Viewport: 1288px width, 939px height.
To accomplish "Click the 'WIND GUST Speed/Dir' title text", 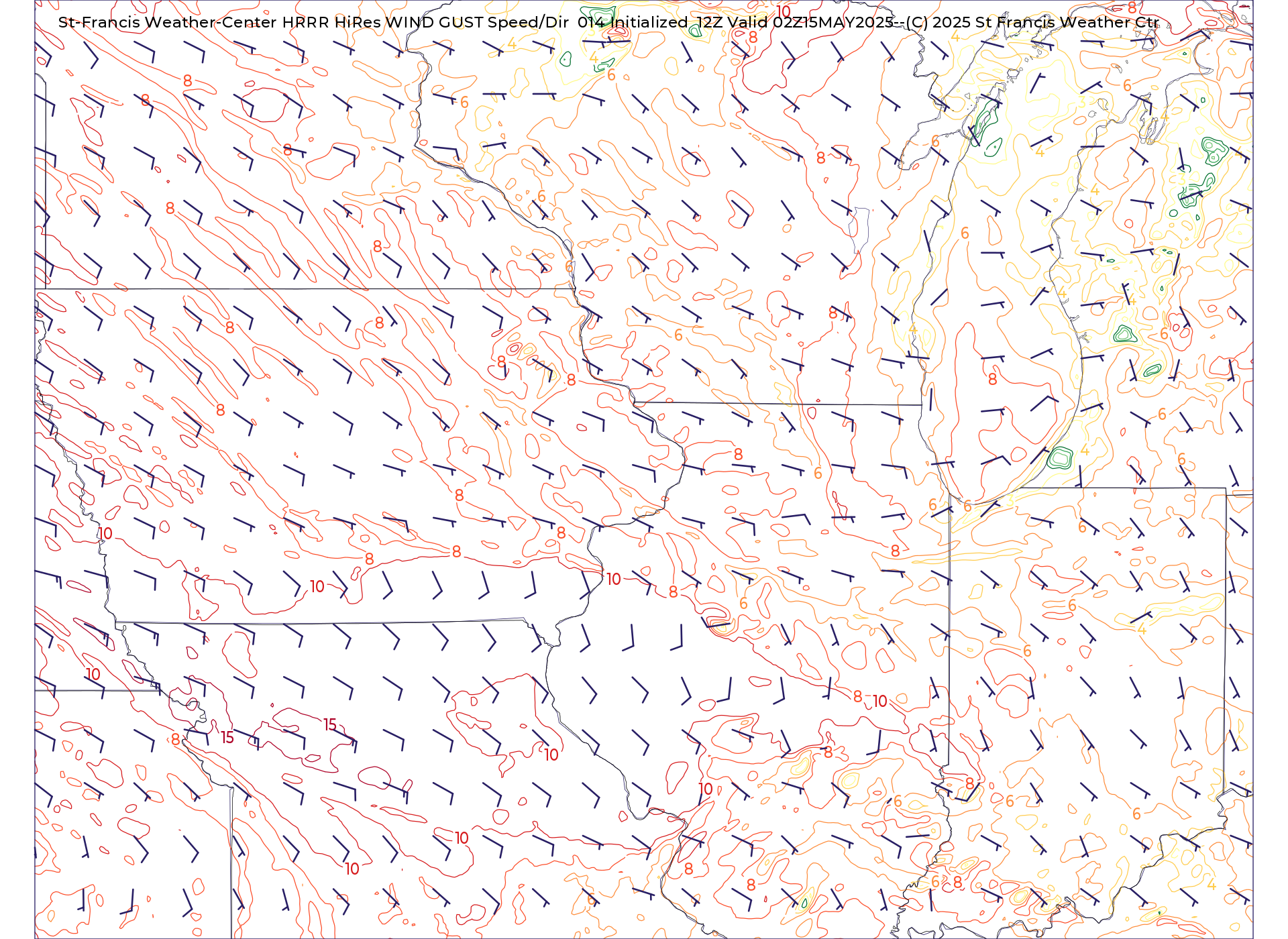I will 477,22.
